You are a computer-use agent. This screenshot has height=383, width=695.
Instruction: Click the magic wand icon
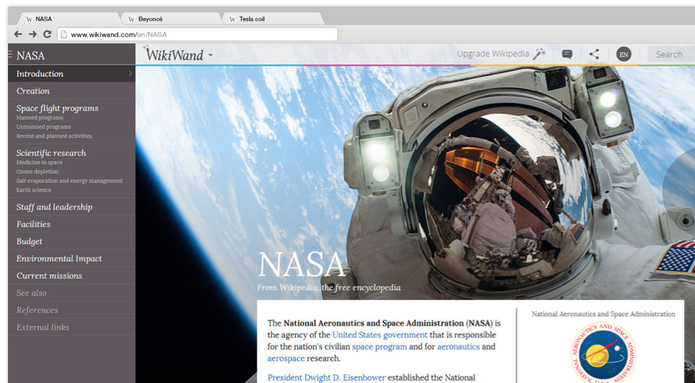coord(539,54)
